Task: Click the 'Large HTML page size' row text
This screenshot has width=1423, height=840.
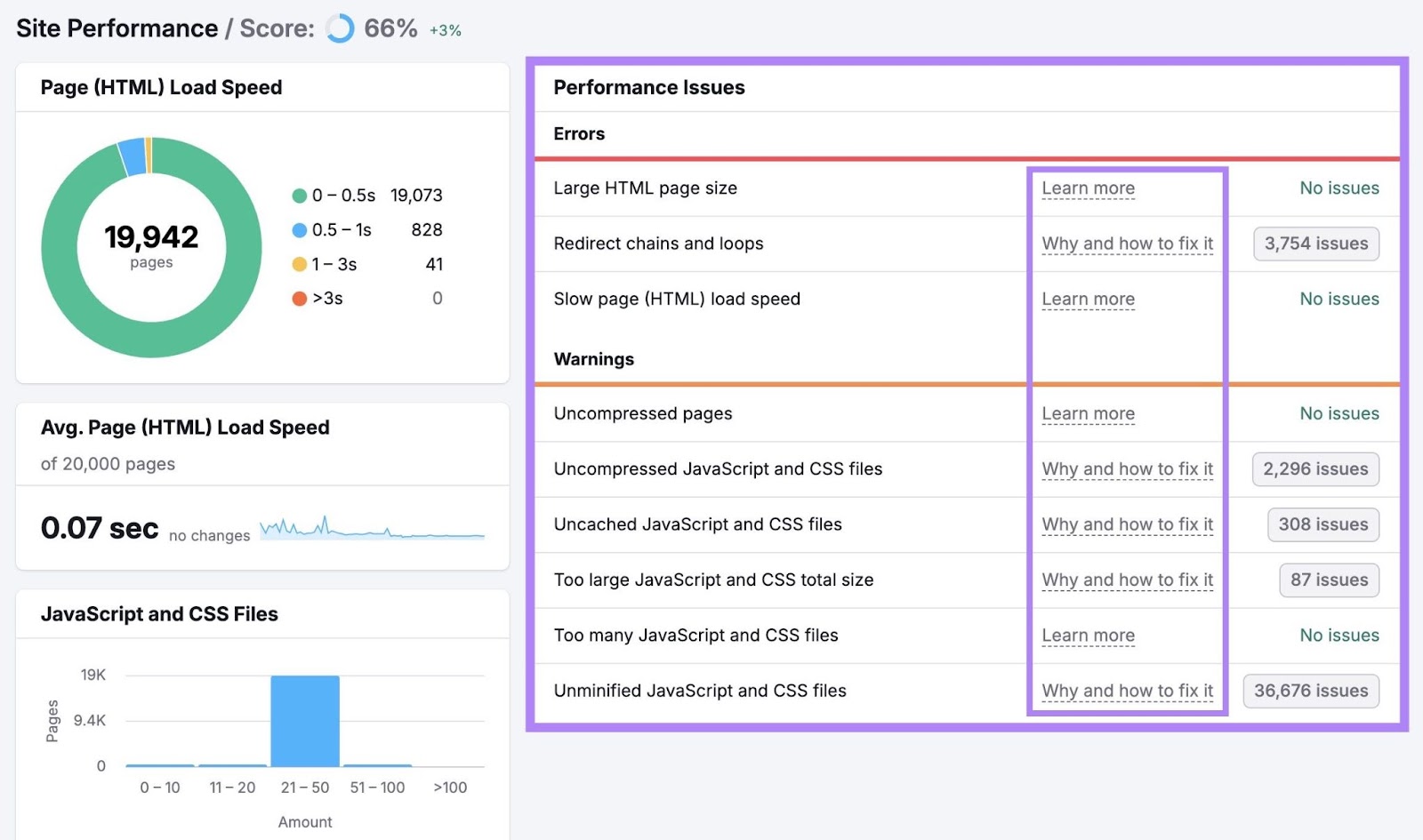Action: coord(645,188)
